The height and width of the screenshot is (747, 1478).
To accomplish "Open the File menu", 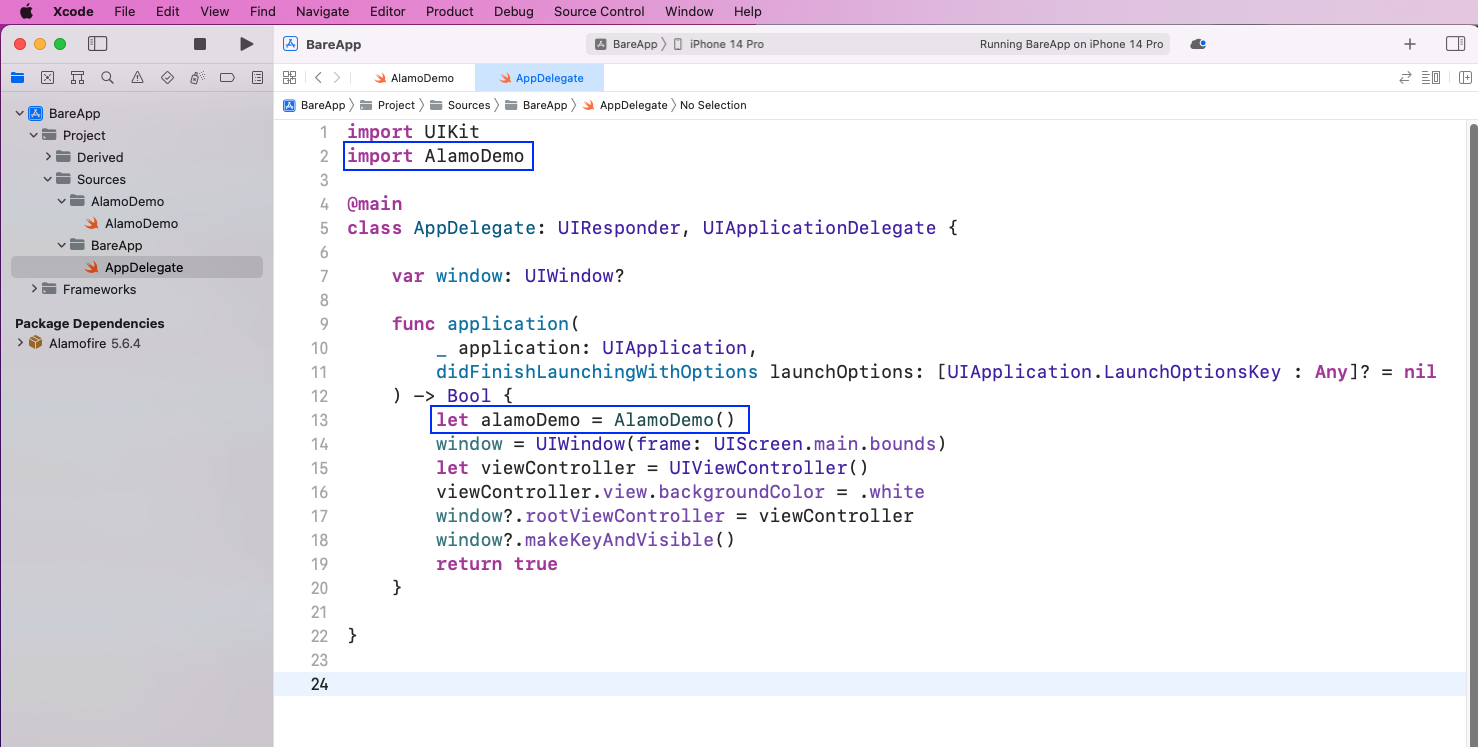I will click(124, 12).
